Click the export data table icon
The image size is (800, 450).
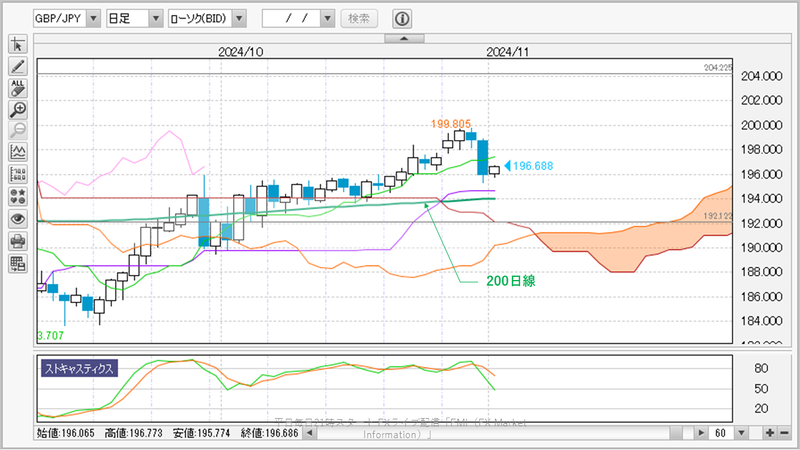18,263
